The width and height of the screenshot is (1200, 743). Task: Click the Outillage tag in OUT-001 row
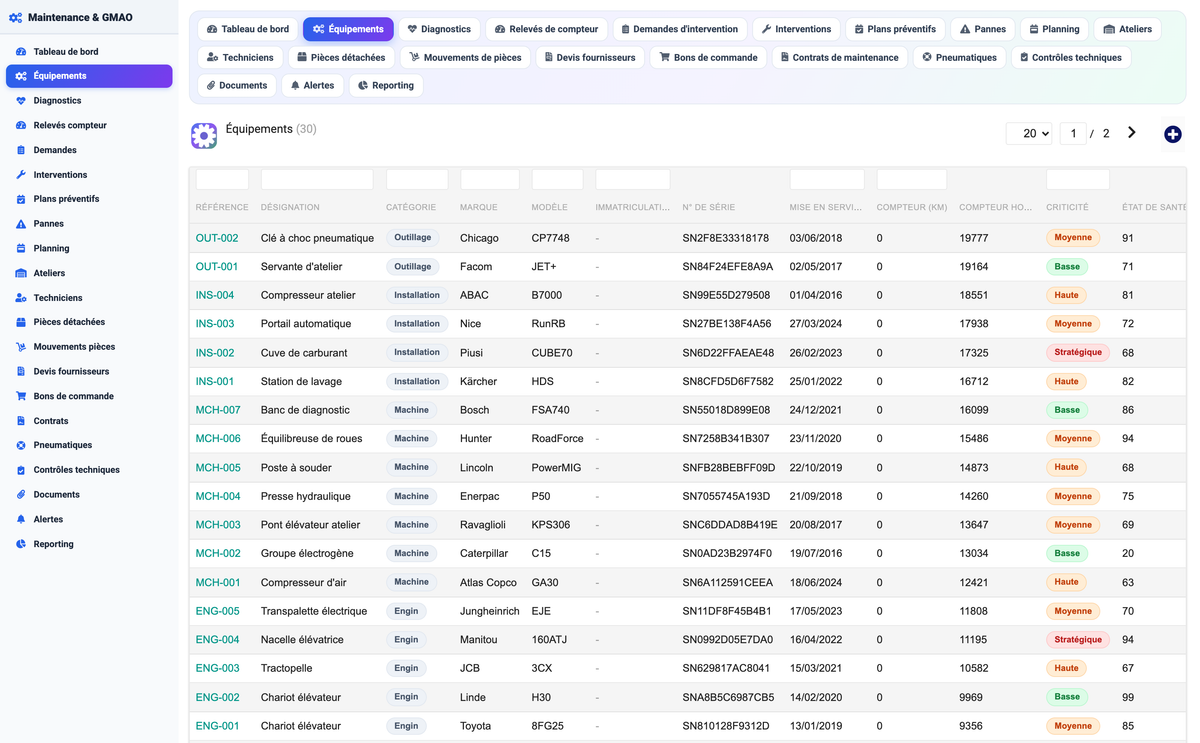[x=413, y=266]
